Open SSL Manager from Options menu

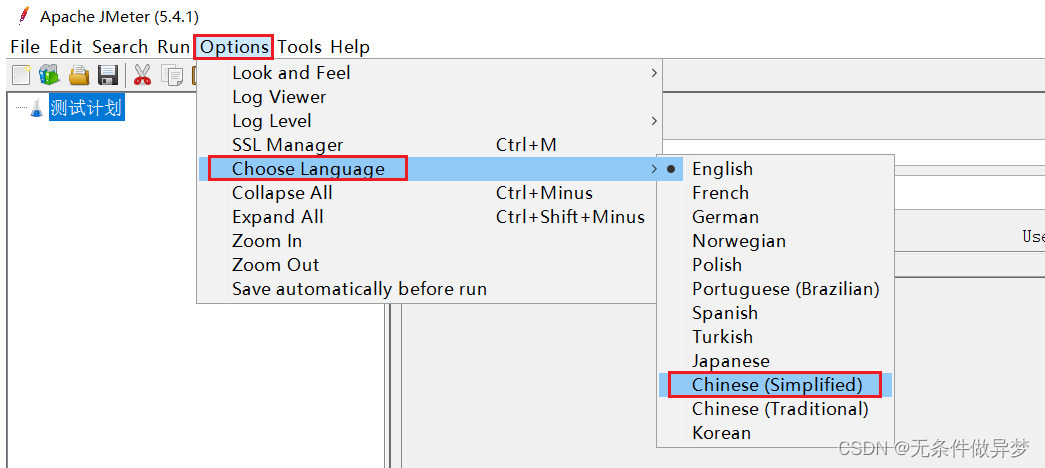tap(430, 145)
